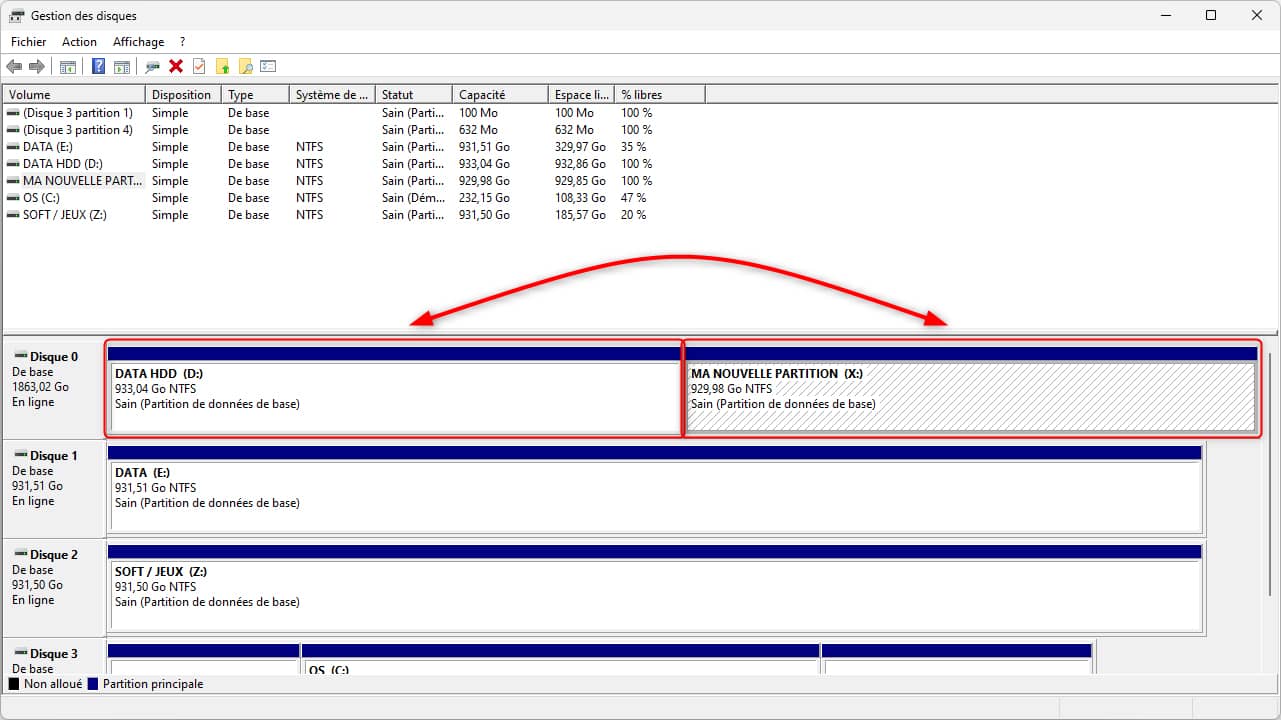Click the Disque 0 drive icon

(20, 356)
